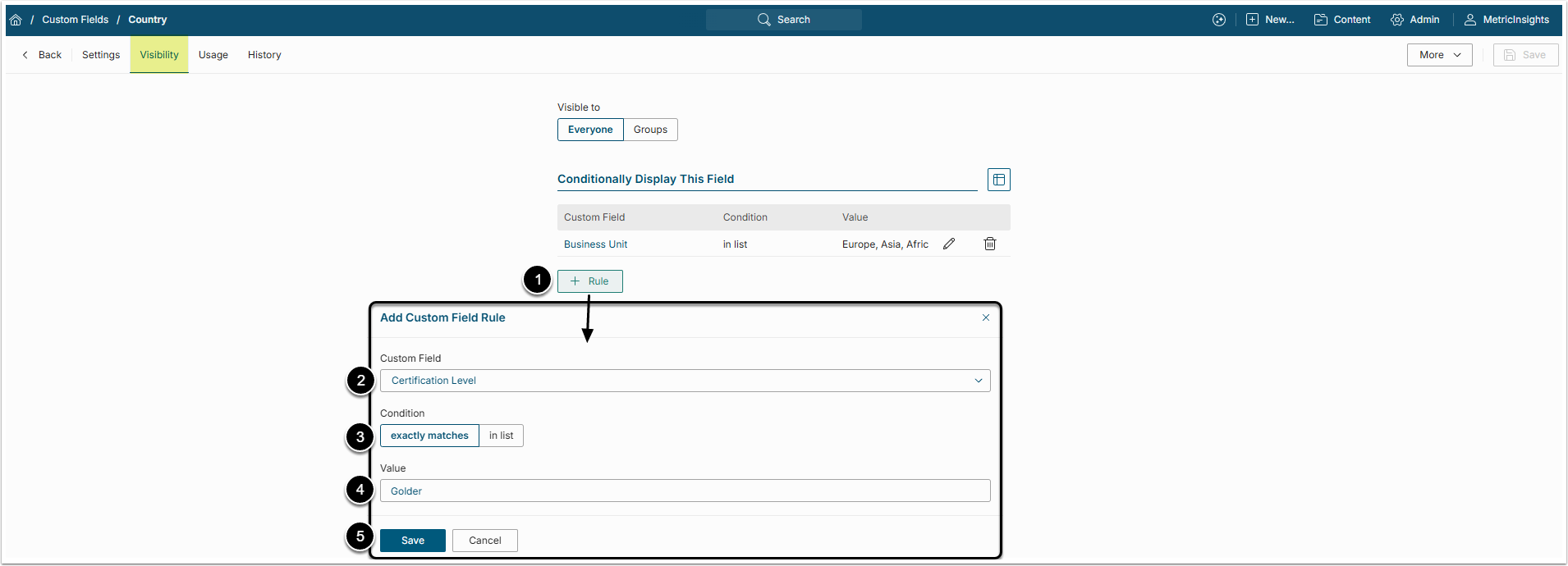The height and width of the screenshot is (566, 1568).
Task: Click the Country breadcrumb
Action: (x=148, y=20)
